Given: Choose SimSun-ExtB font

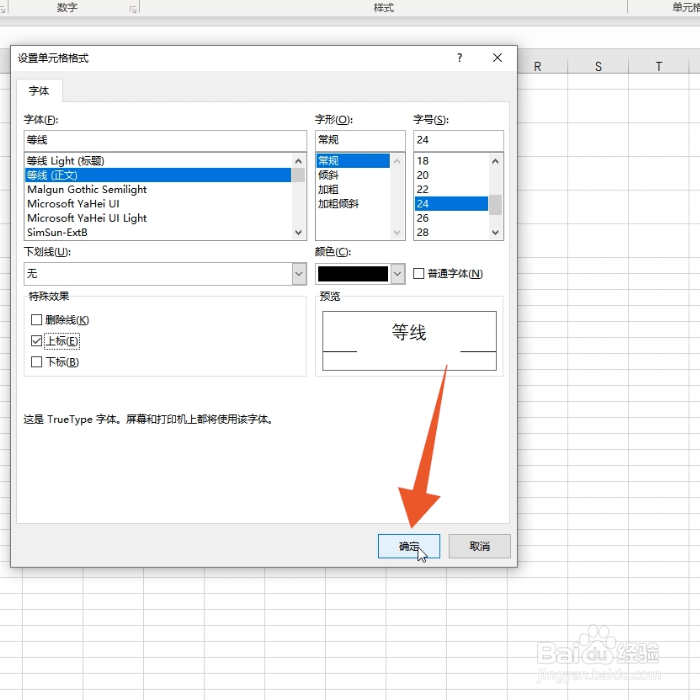Looking at the screenshot, I should click(158, 232).
